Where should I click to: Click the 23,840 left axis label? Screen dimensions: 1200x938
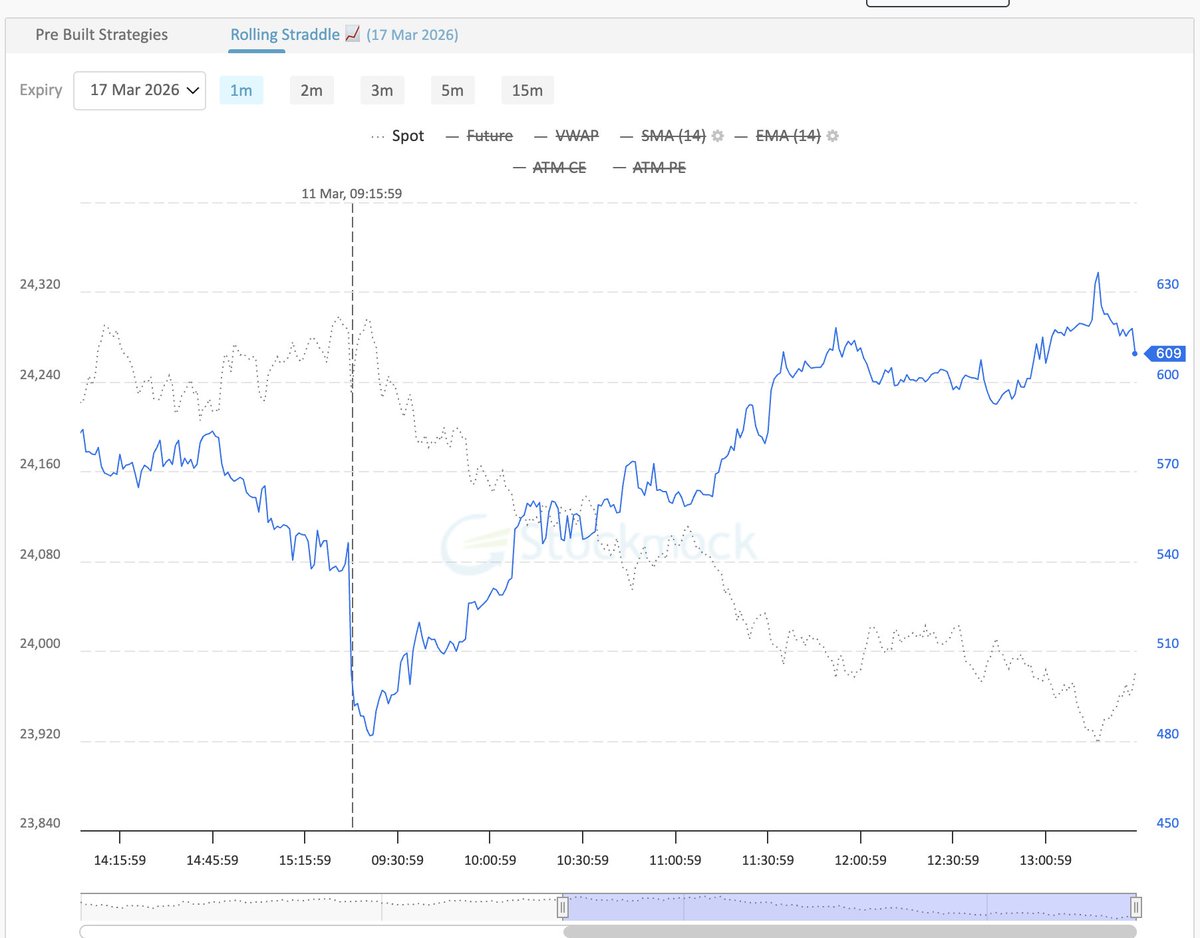[40, 823]
